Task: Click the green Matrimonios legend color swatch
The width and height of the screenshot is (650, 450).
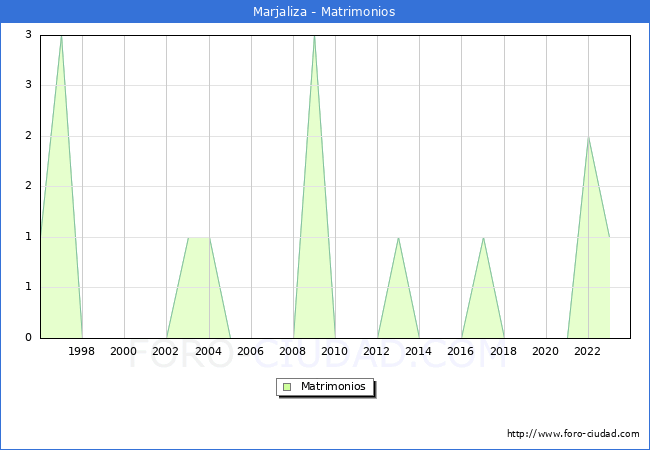Action: (287, 386)
